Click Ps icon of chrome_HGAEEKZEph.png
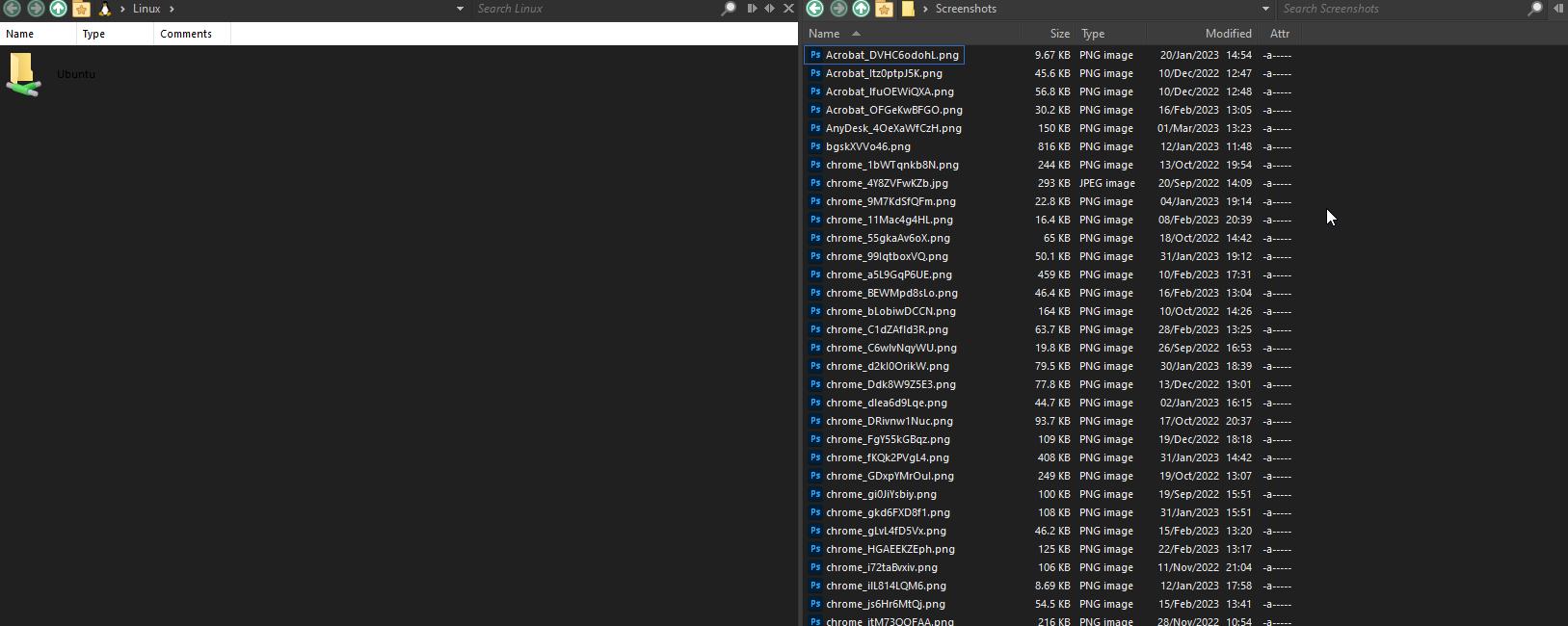Viewport: 1568px width, 626px height. (815, 549)
